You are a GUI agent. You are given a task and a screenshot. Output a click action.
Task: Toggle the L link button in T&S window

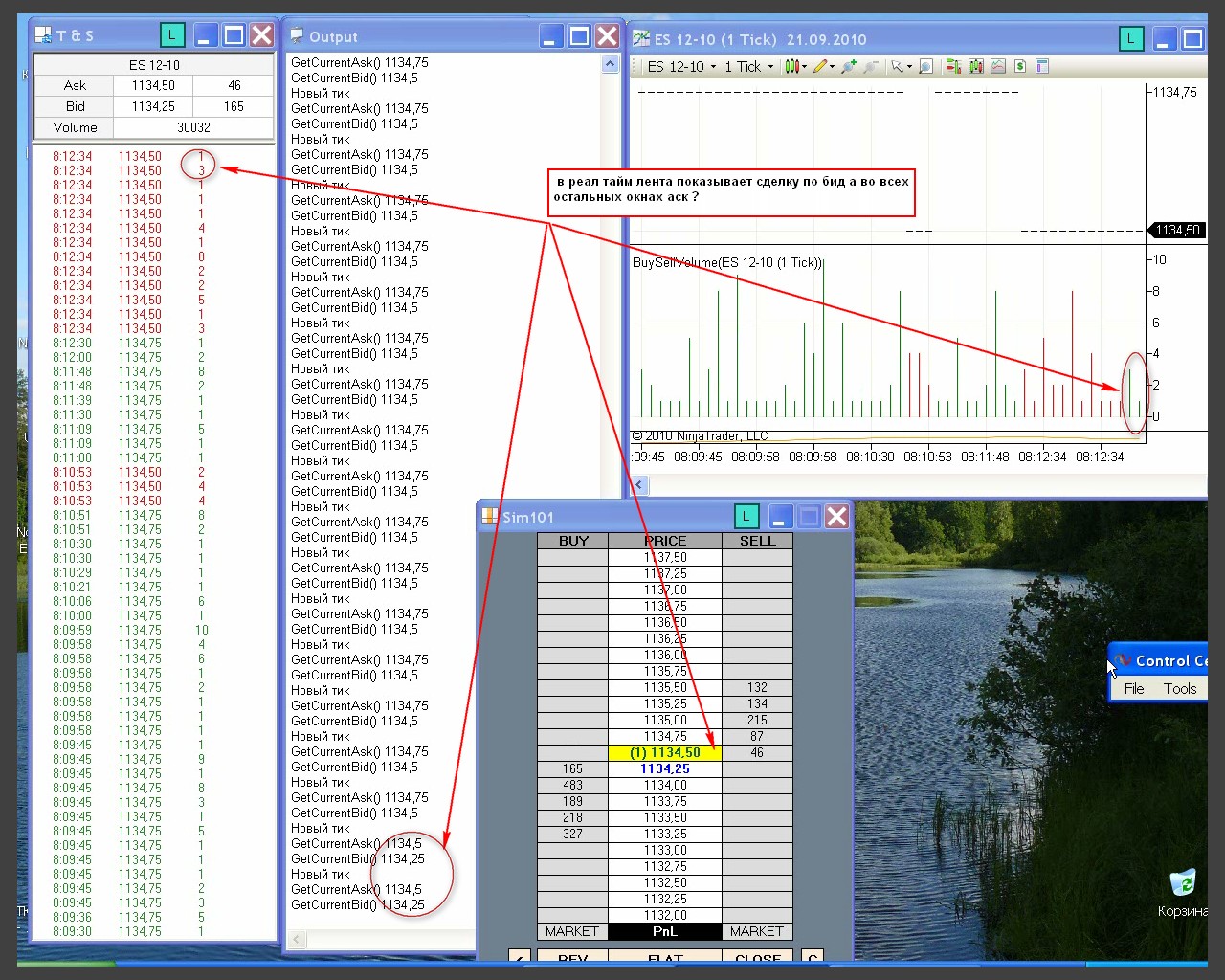click(171, 36)
